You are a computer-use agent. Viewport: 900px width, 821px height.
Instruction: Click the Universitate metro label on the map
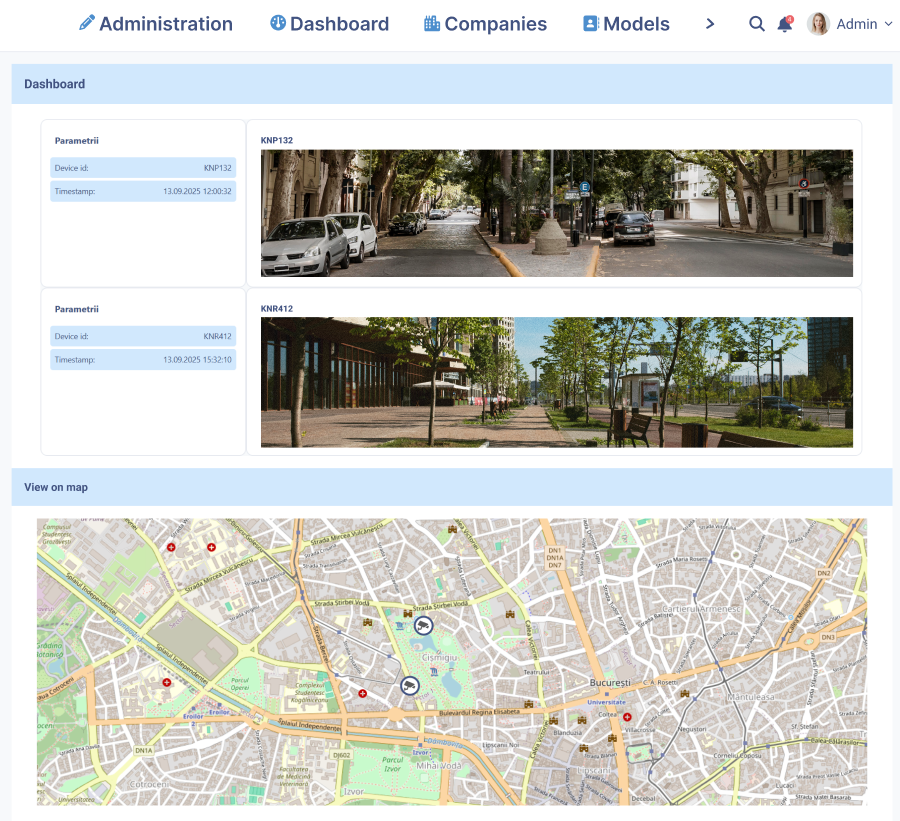coord(606,703)
